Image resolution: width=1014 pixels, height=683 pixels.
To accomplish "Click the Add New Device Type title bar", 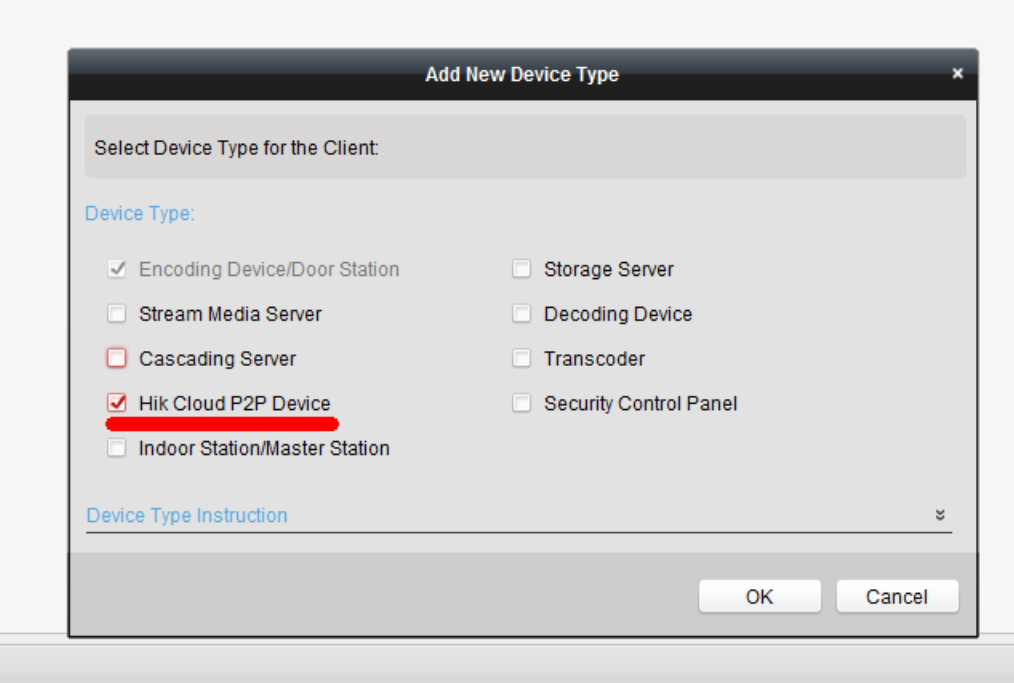I will click(522, 75).
